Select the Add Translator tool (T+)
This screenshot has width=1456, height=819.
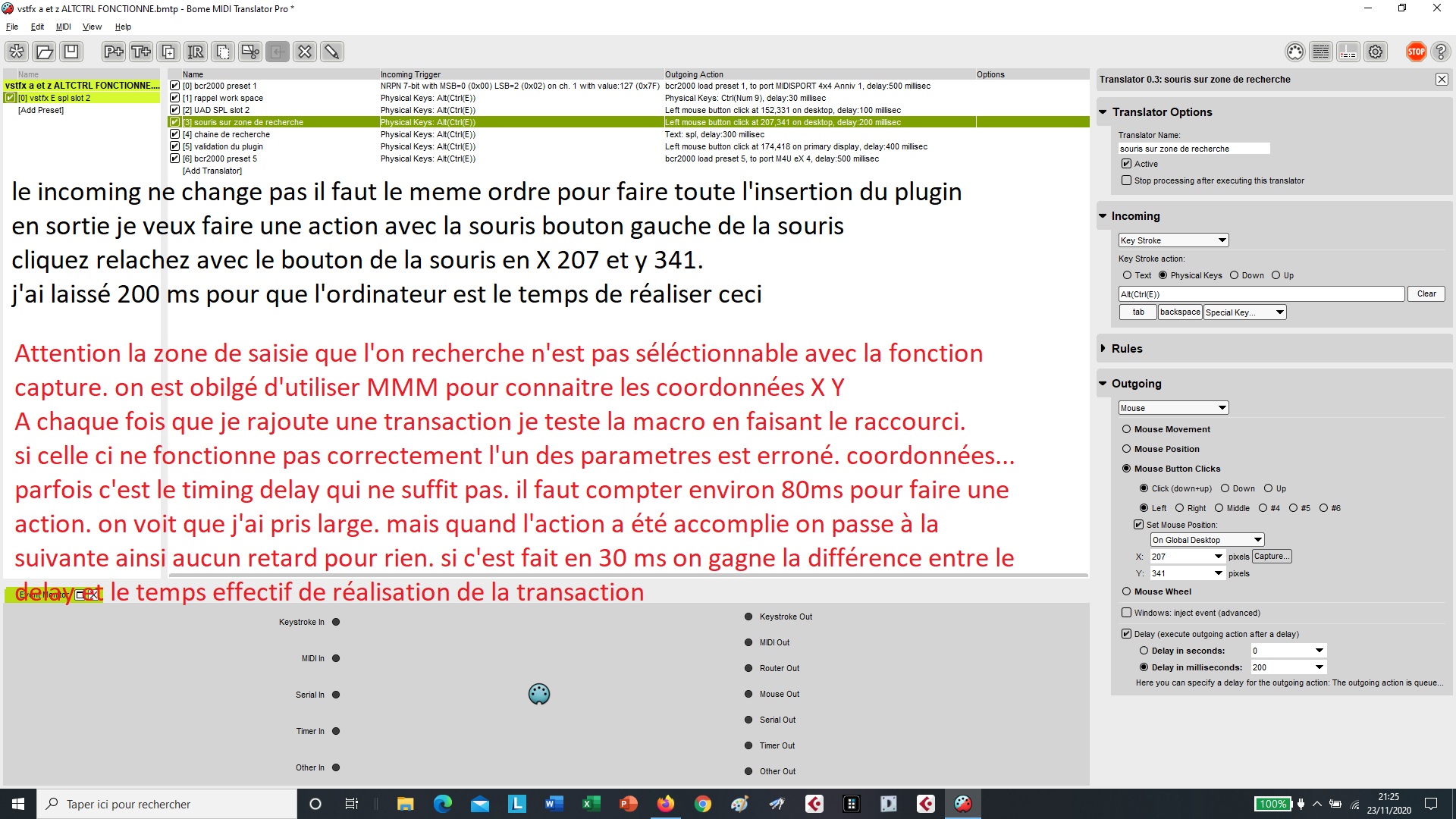(140, 52)
